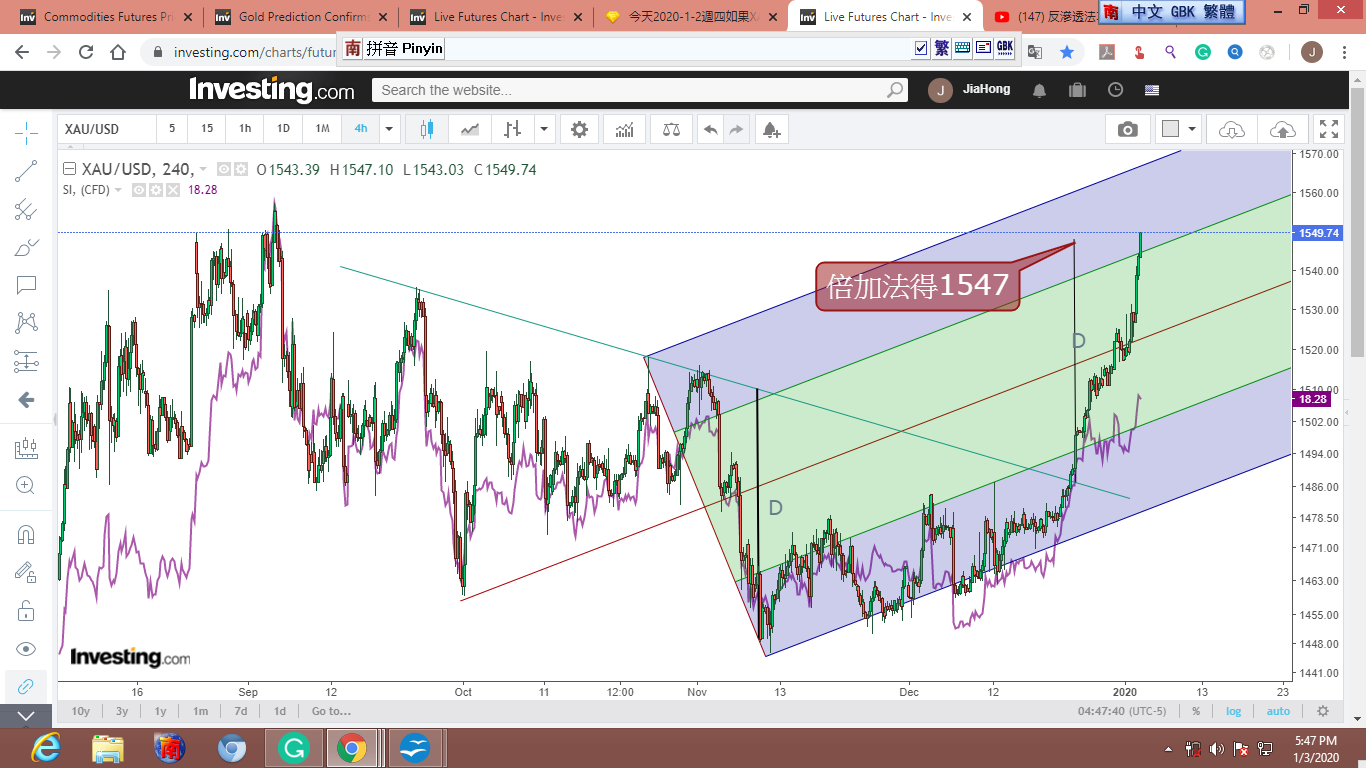Take a chart snapshot with camera icon
Screen dimensions: 1366x768
pyautogui.click(x=1127, y=129)
